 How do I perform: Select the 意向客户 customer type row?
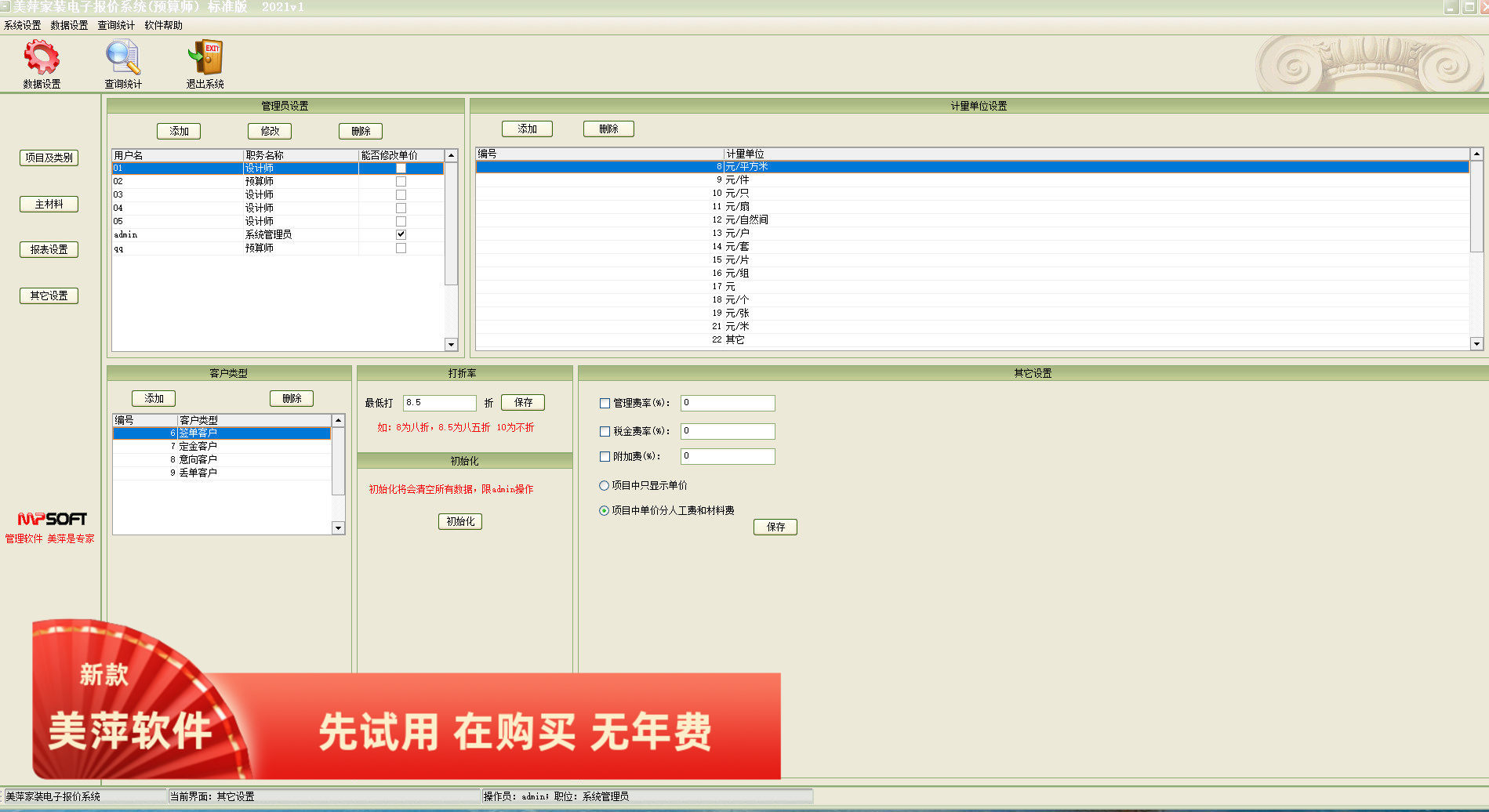[x=222, y=459]
